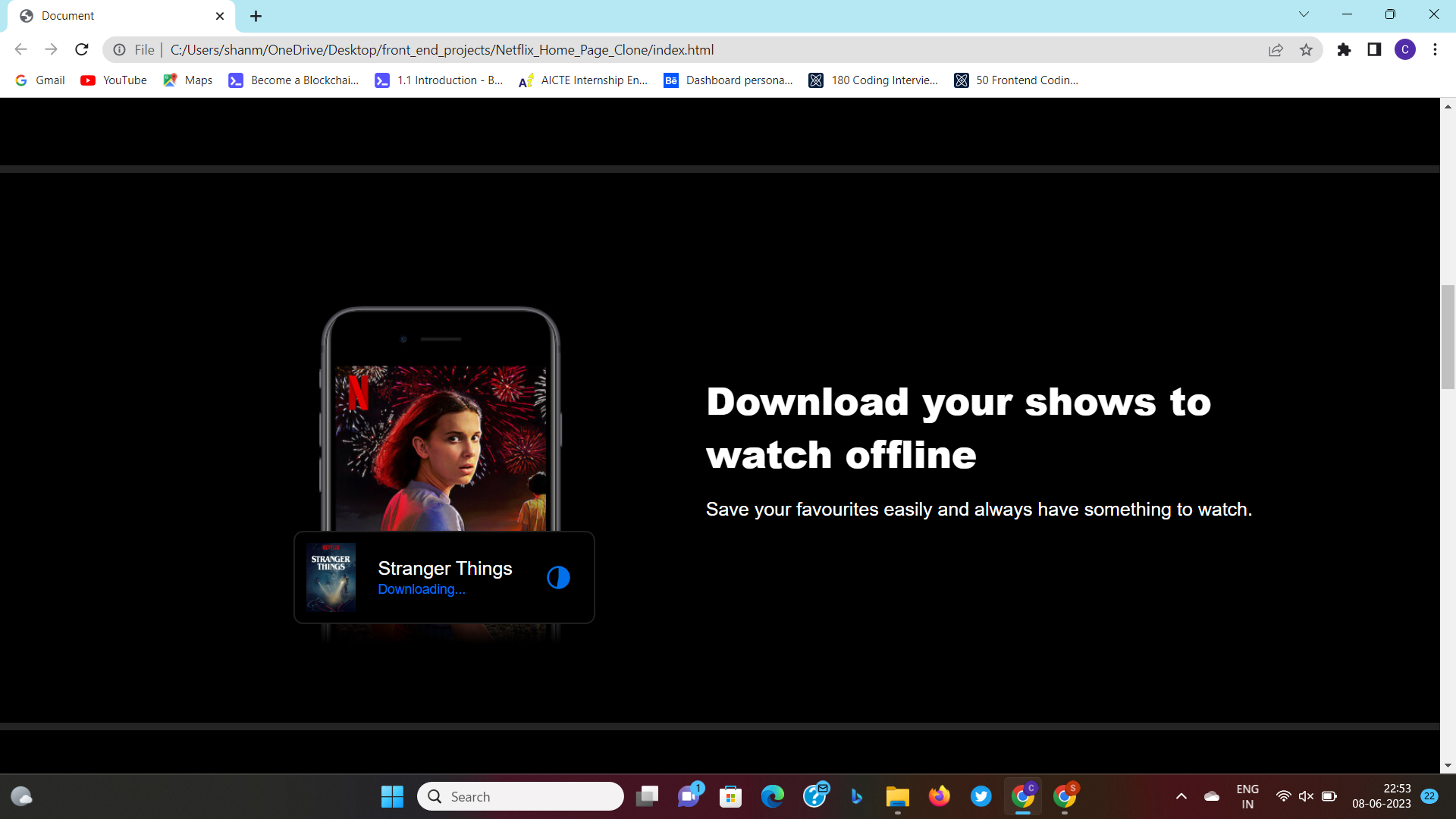Open the AICTE Internship bookmark
1456x819 pixels.
tap(583, 80)
